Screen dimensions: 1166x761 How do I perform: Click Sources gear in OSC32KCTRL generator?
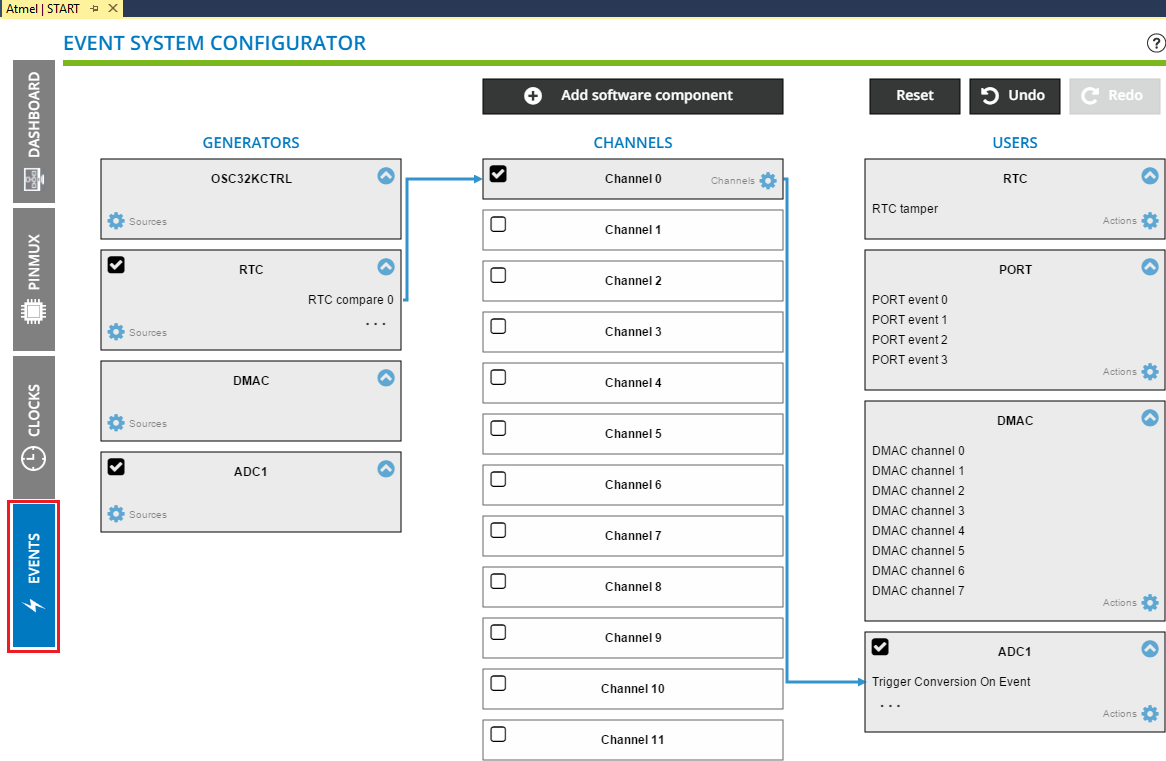116,221
